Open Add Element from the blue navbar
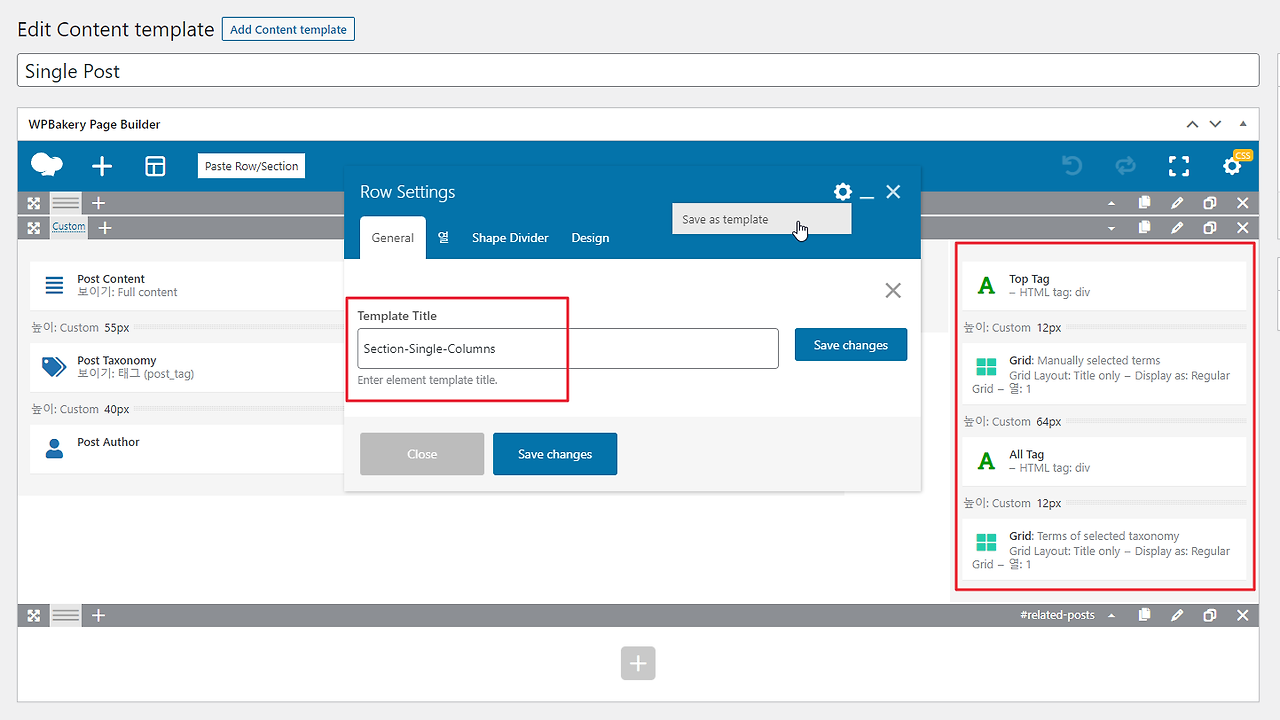 pyautogui.click(x=102, y=166)
